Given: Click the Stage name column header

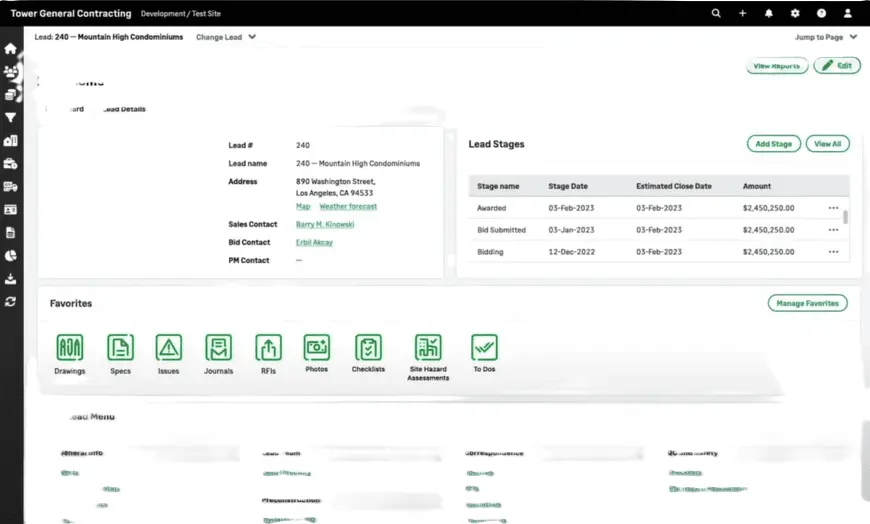Looking at the screenshot, I should (x=498, y=187).
